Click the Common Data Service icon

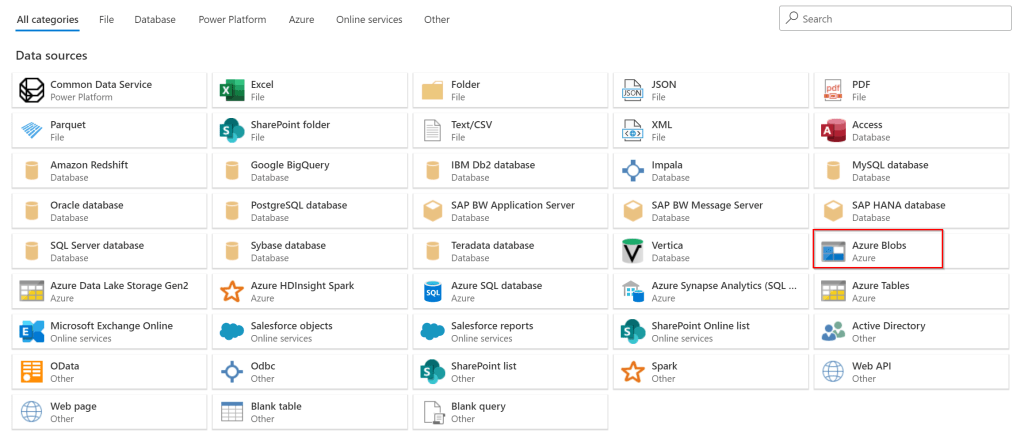click(32, 91)
